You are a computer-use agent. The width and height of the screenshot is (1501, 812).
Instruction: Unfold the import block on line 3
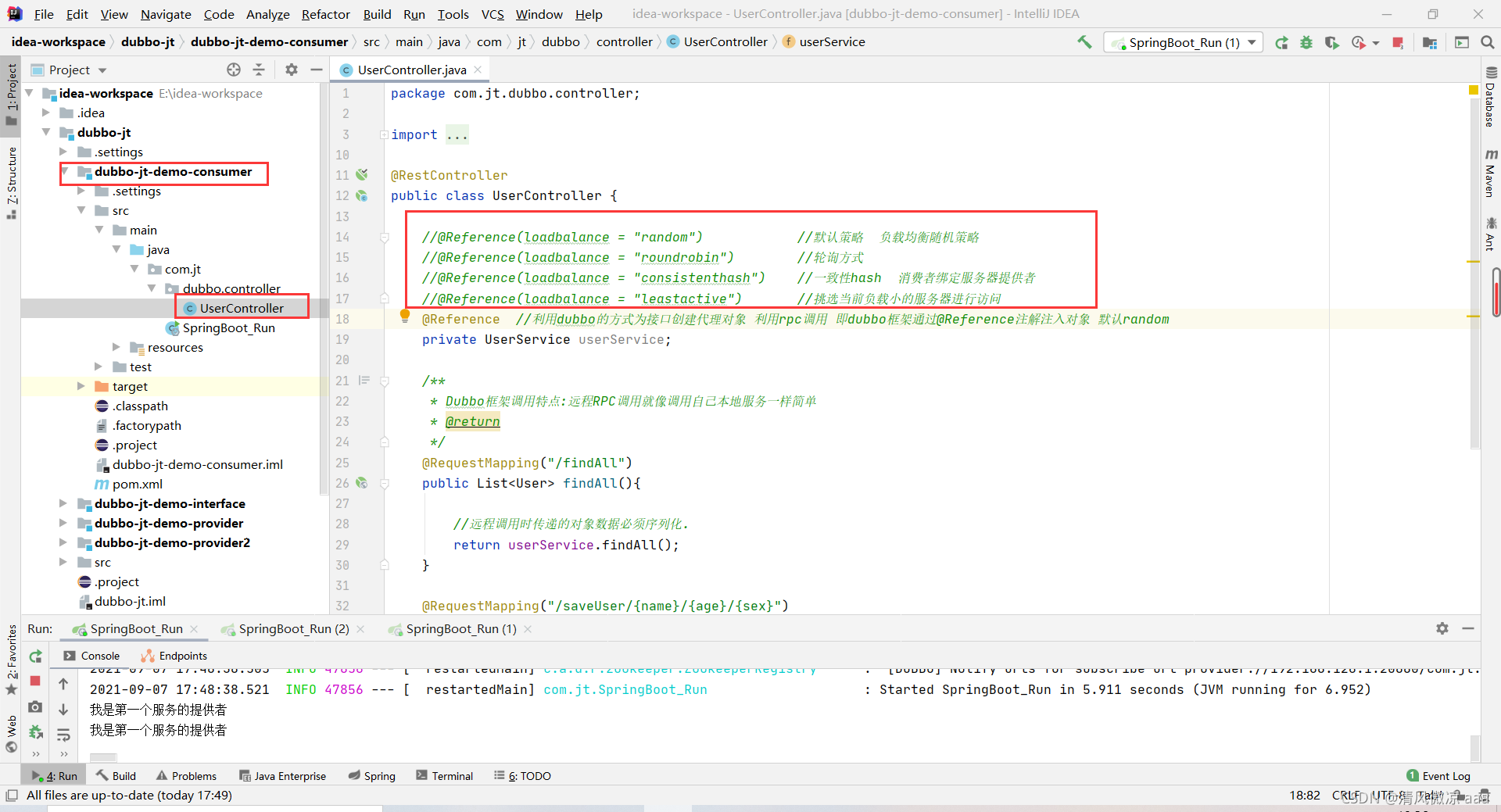pyautogui.click(x=384, y=135)
